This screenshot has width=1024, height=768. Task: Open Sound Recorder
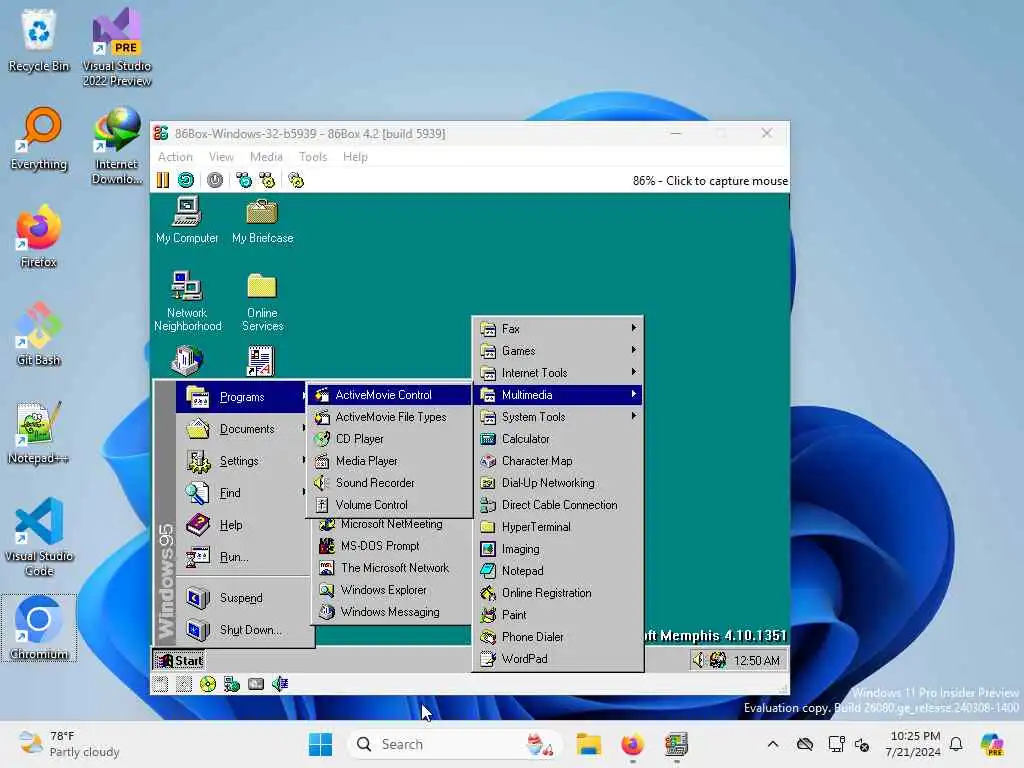click(390, 483)
